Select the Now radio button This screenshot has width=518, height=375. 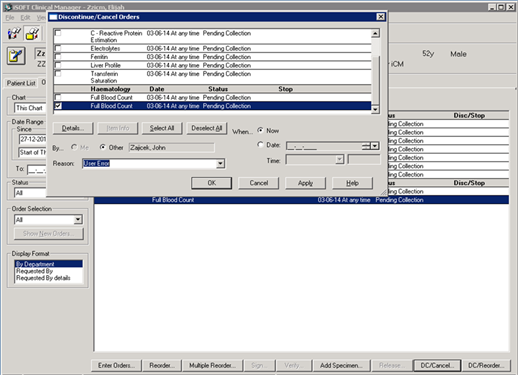click(x=260, y=130)
